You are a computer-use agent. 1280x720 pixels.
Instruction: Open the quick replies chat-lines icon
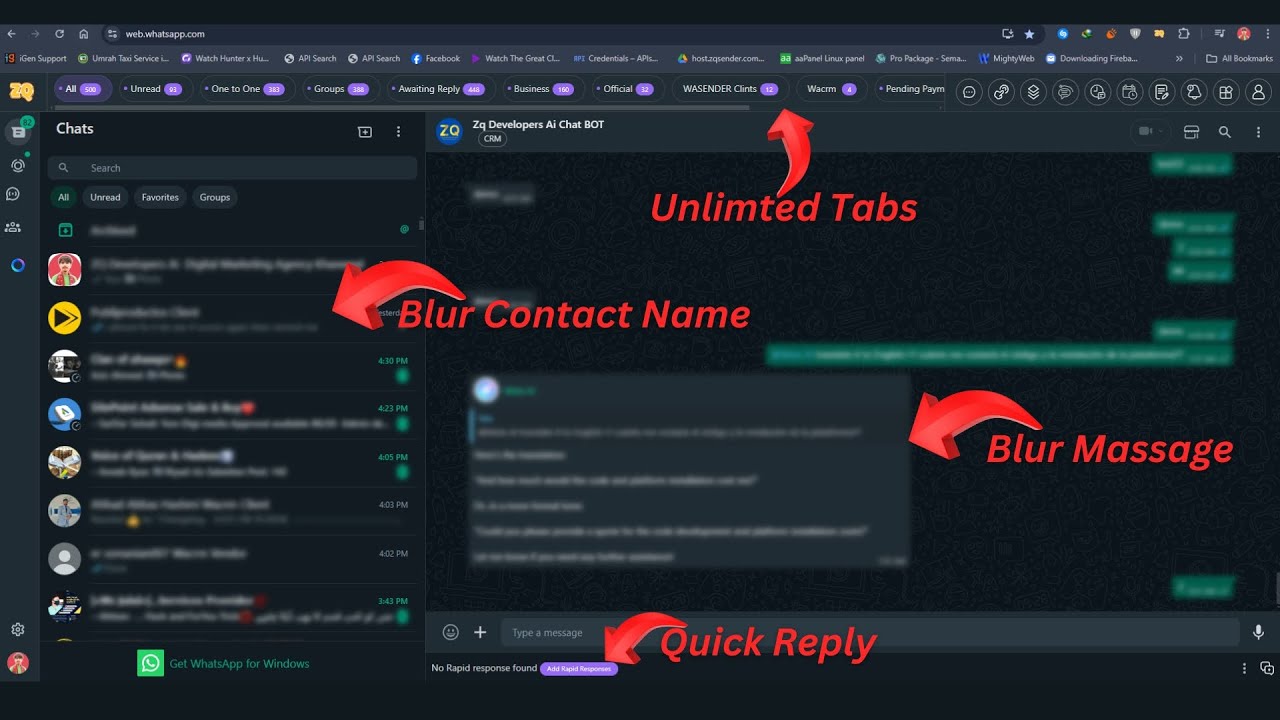[x=1066, y=92]
